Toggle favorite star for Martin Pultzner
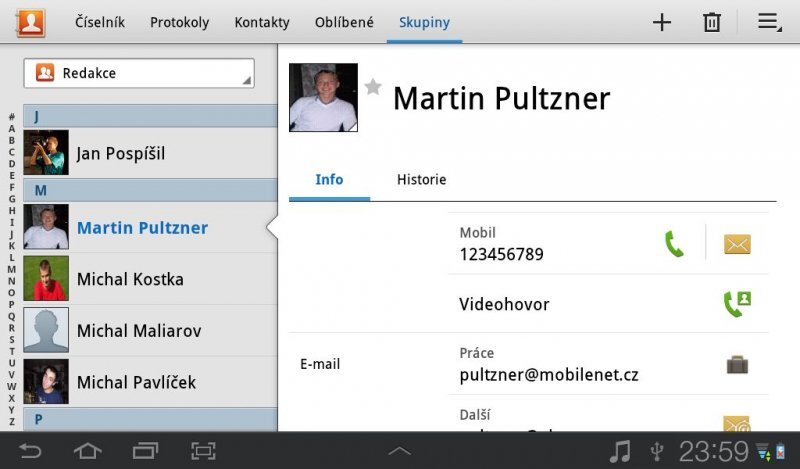Screen dimensions: 800x469 click(x=373, y=88)
